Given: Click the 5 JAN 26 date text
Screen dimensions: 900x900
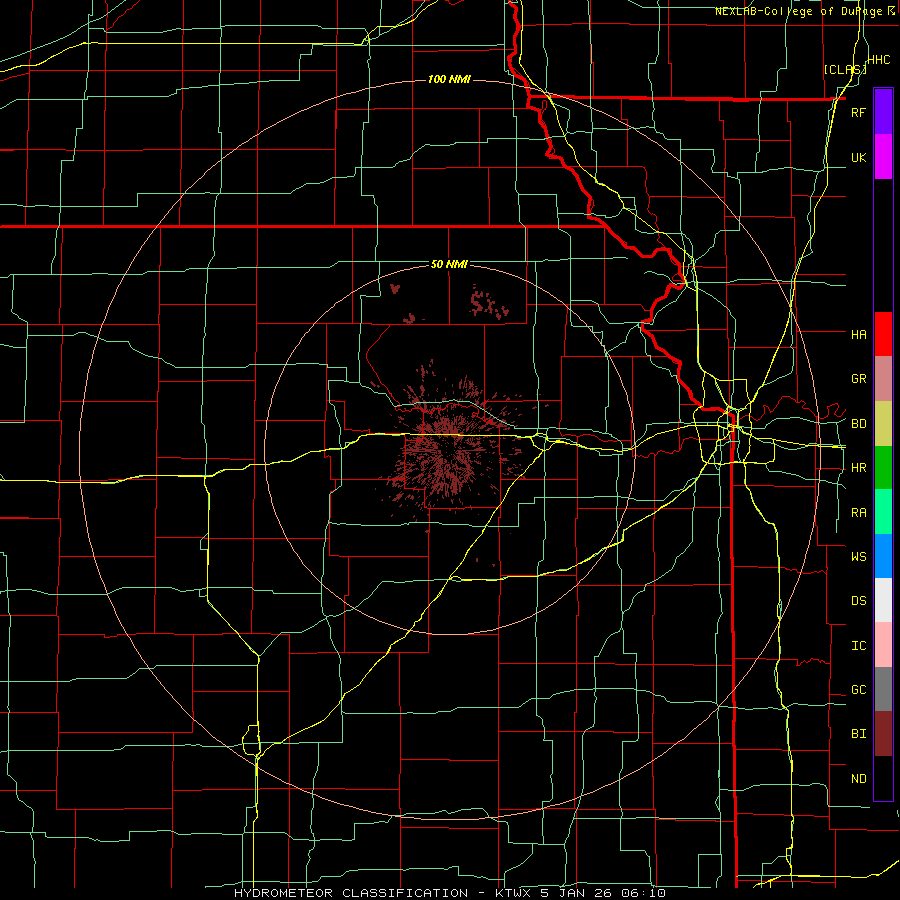Looking at the screenshot, I should coord(577,893).
